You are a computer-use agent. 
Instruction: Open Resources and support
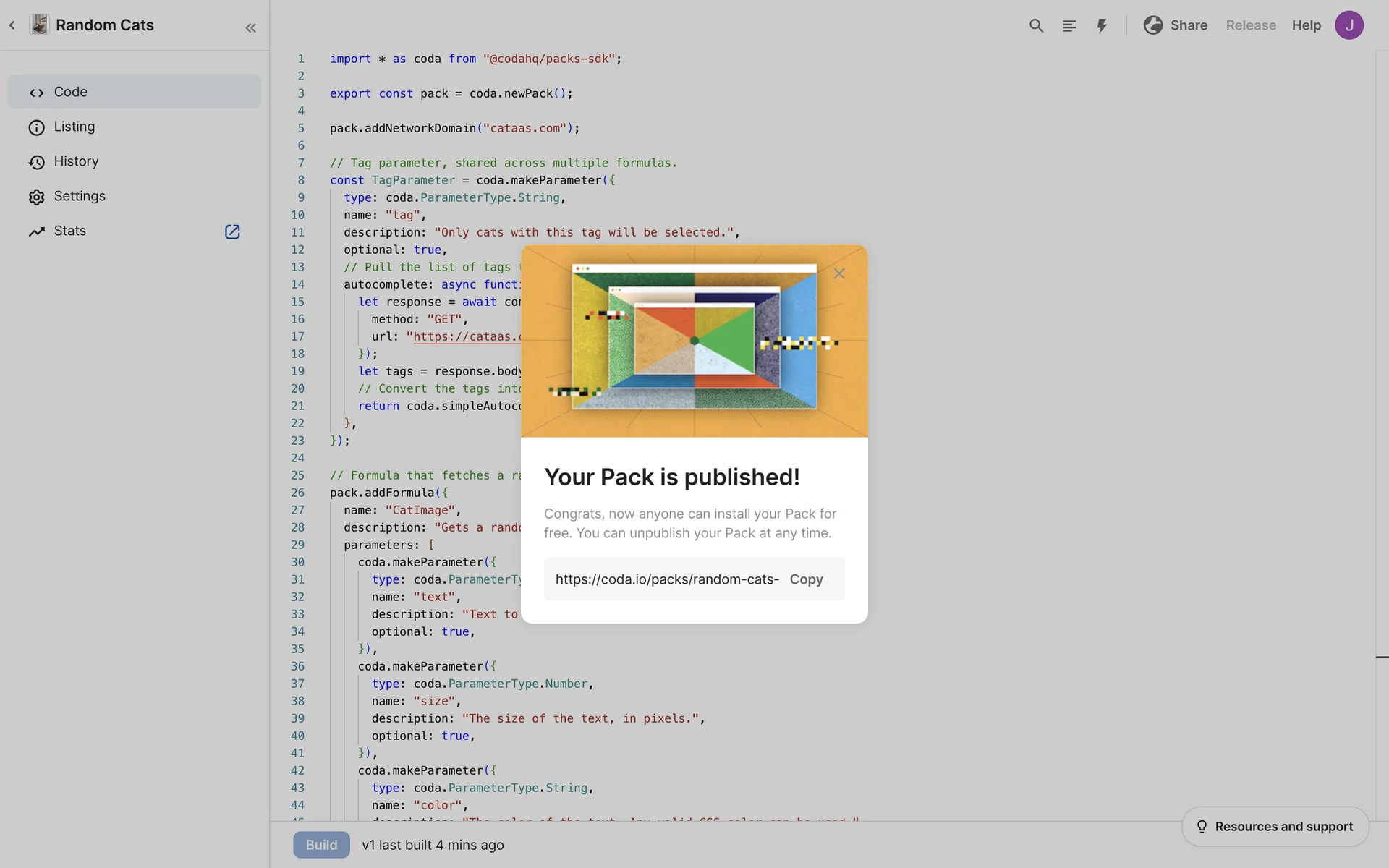1275,826
